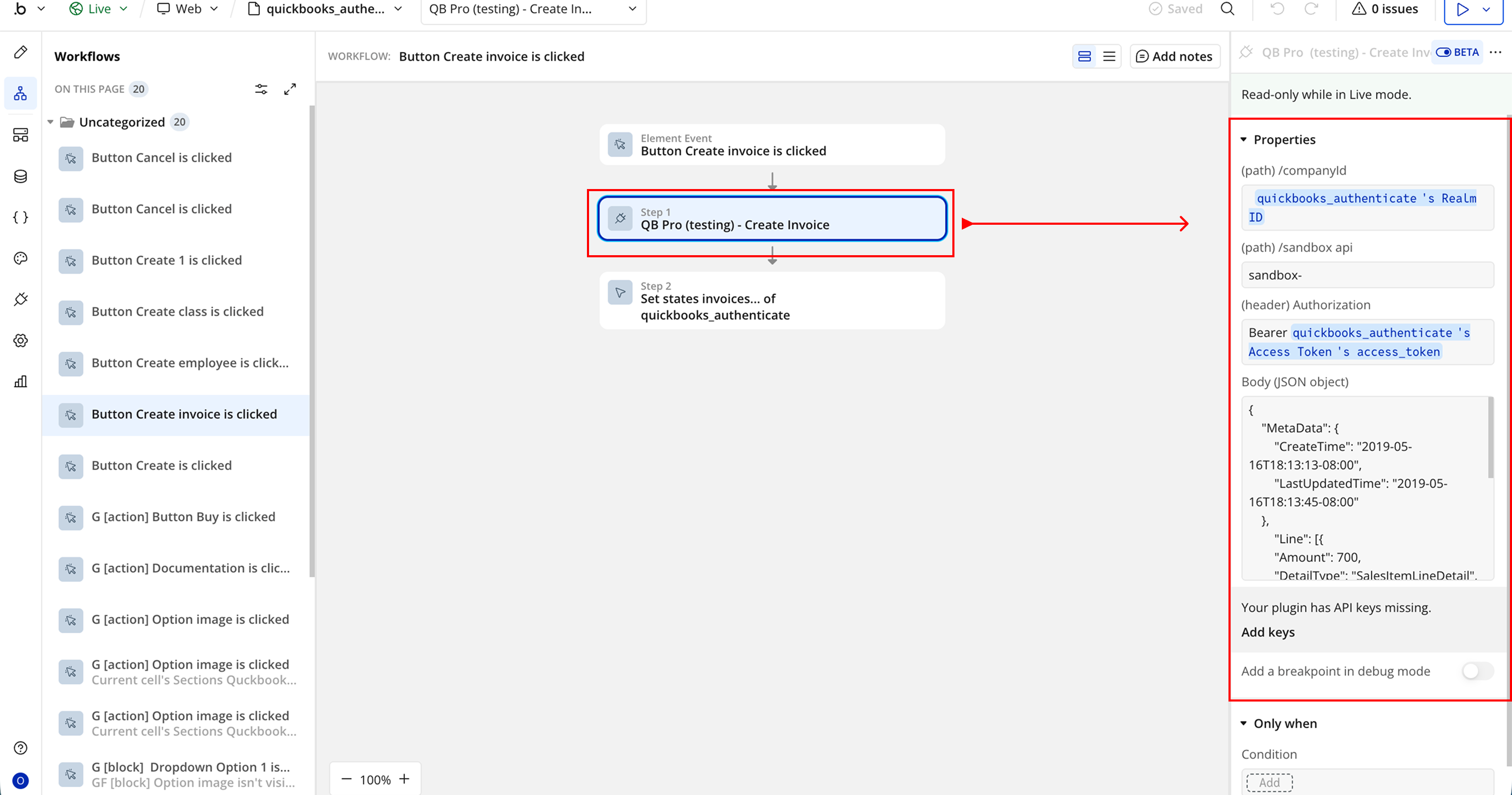Collapse the Uncategorized folder

click(x=50, y=122)
